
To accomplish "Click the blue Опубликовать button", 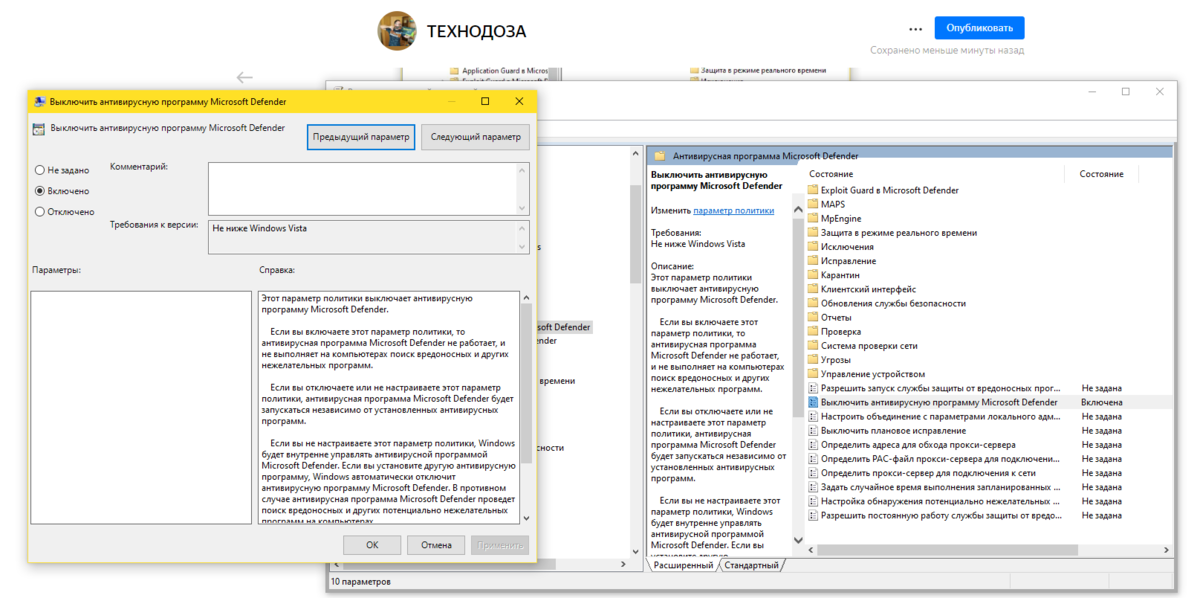I will [x=979, y=28].
